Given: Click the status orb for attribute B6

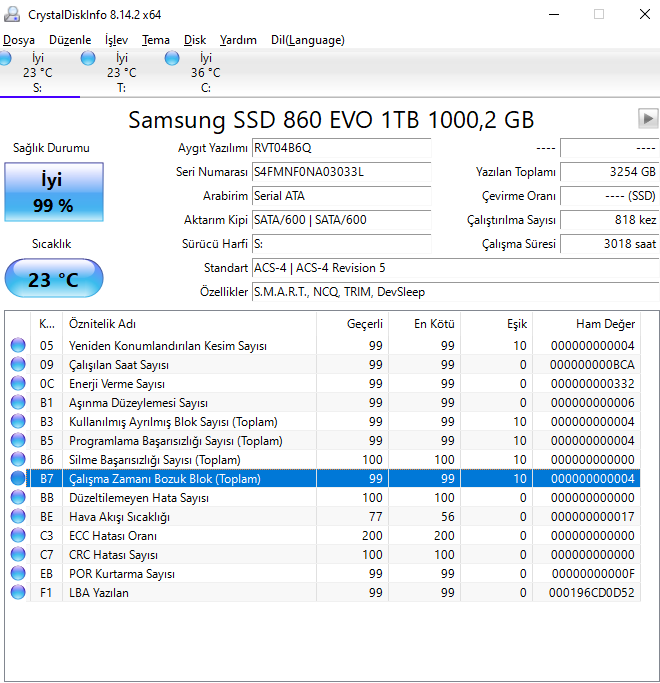Looking at the screenshot, I should 18,459.
